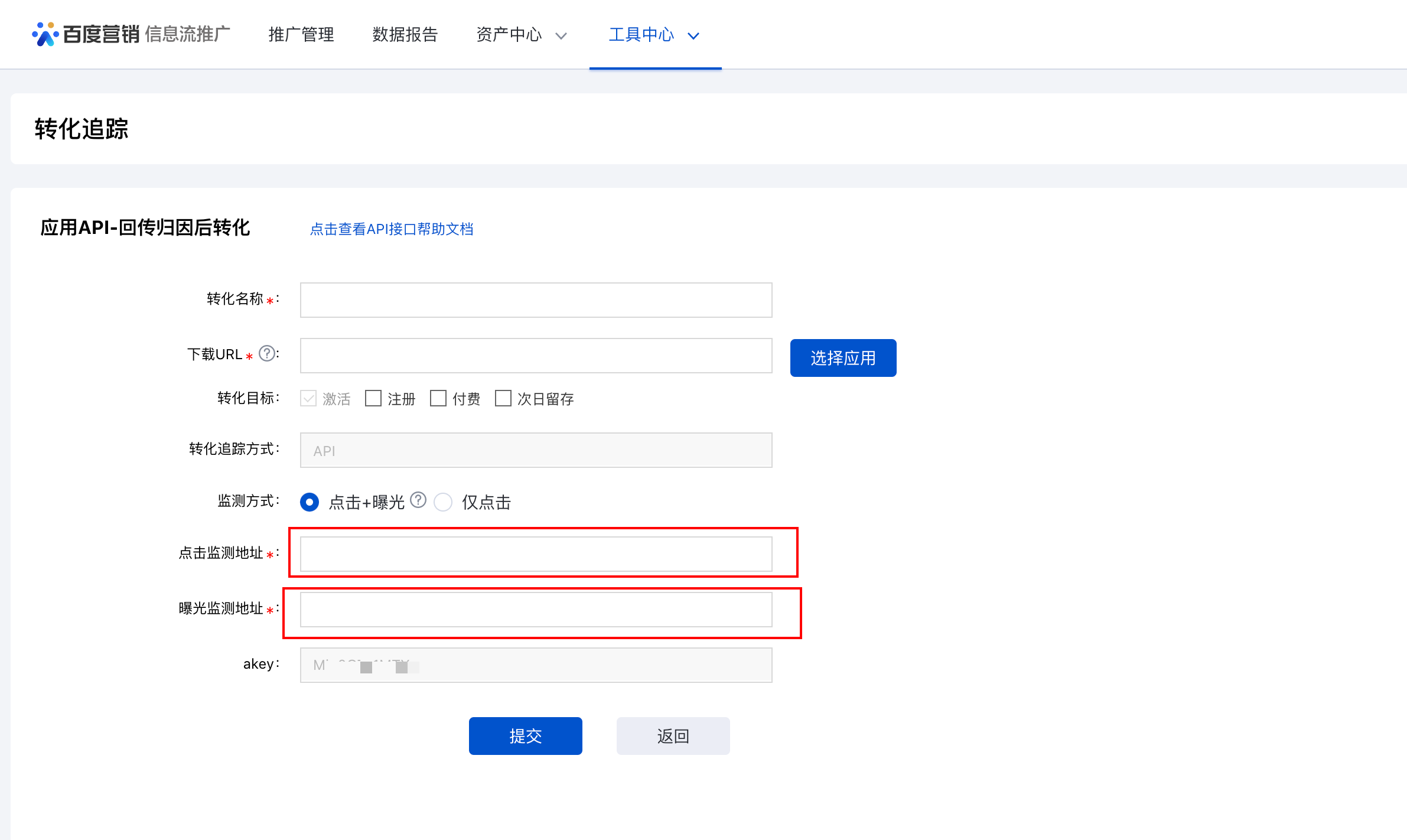1407x840 pixels.
Task: Focus the 转化名称 input field
Action: click(x=536, y=300)
